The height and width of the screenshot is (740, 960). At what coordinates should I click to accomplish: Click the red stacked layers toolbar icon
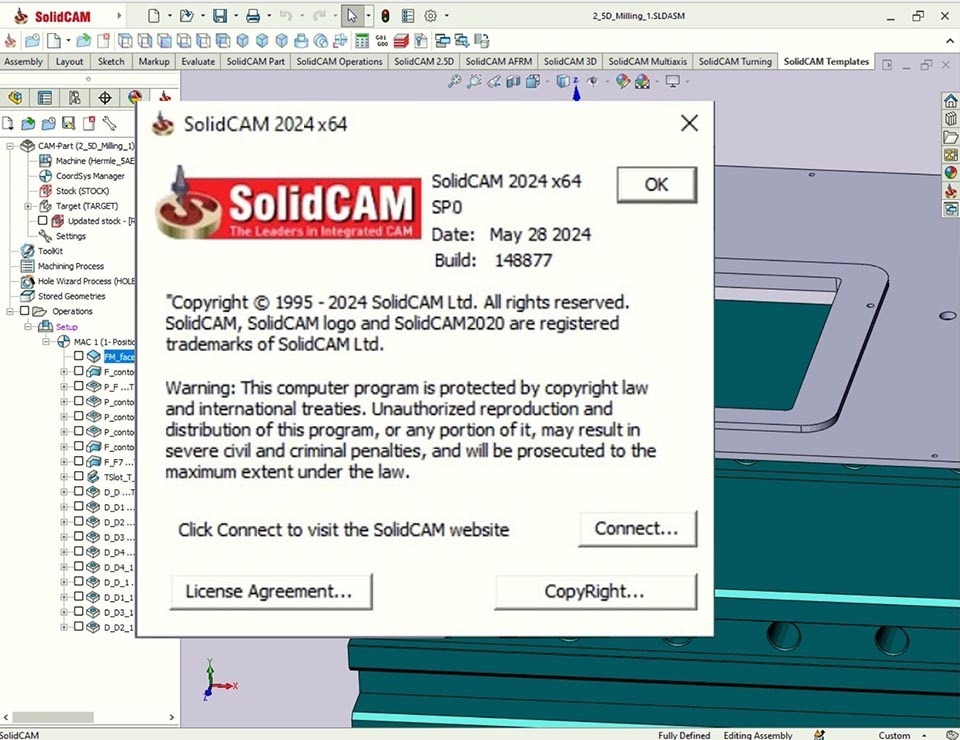(x=402, y=41)
